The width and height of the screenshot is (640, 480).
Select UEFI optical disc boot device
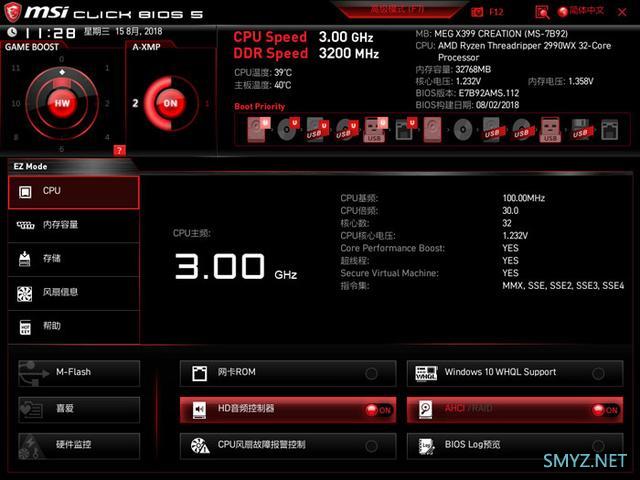(288, 130)
